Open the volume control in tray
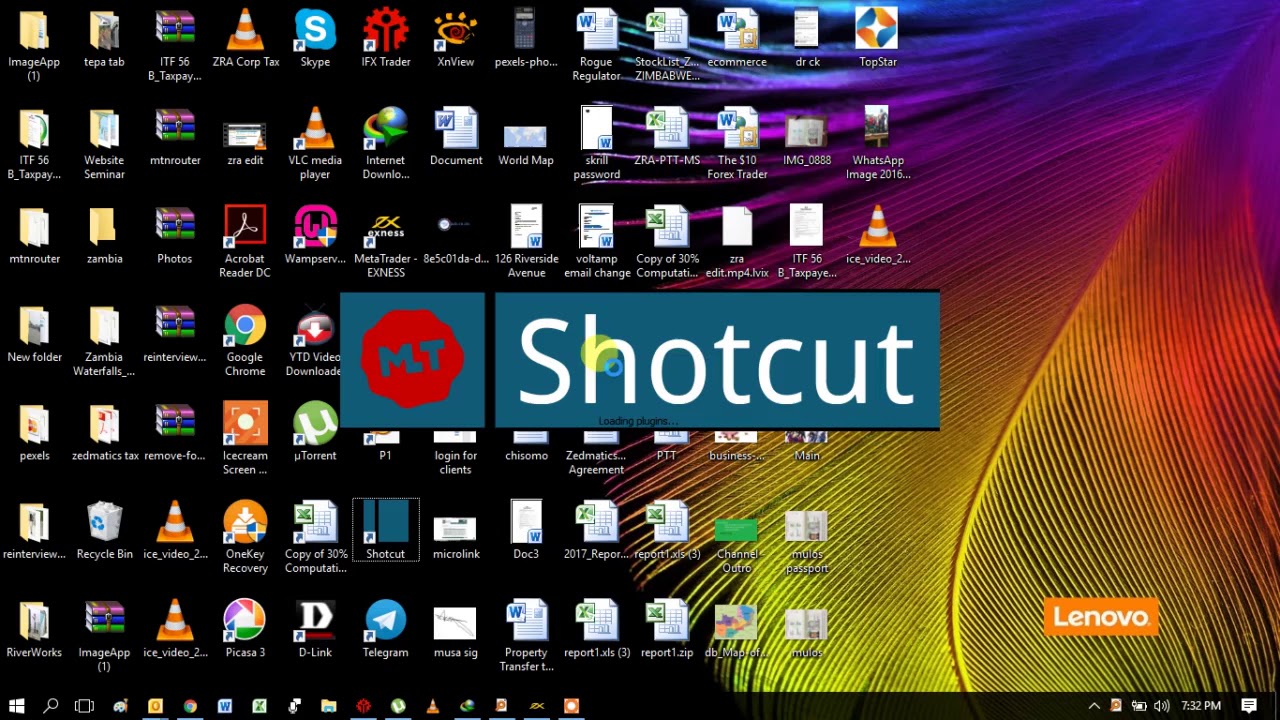 coord(1161,706)
